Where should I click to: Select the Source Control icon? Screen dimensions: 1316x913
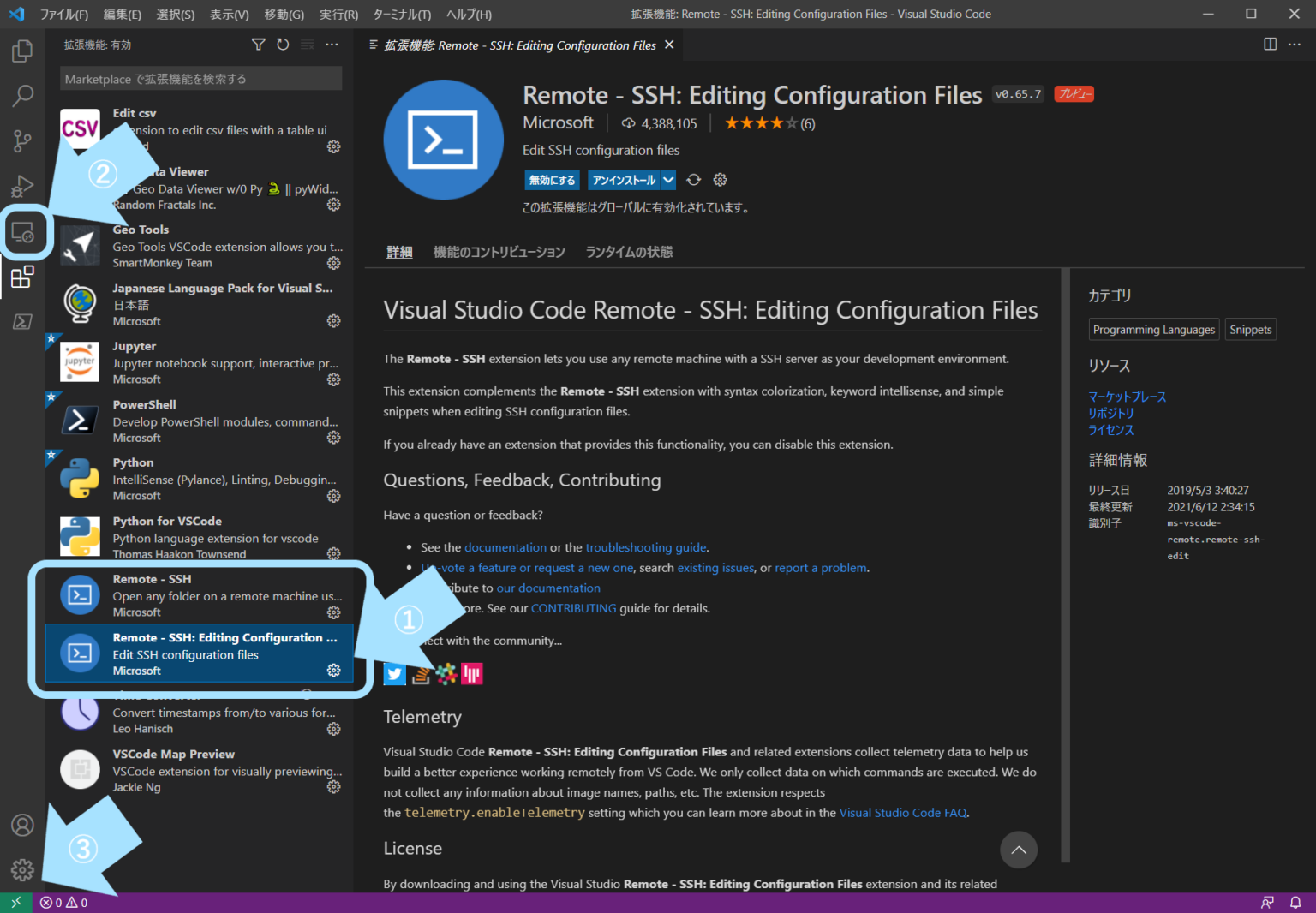tap(22, 140)
